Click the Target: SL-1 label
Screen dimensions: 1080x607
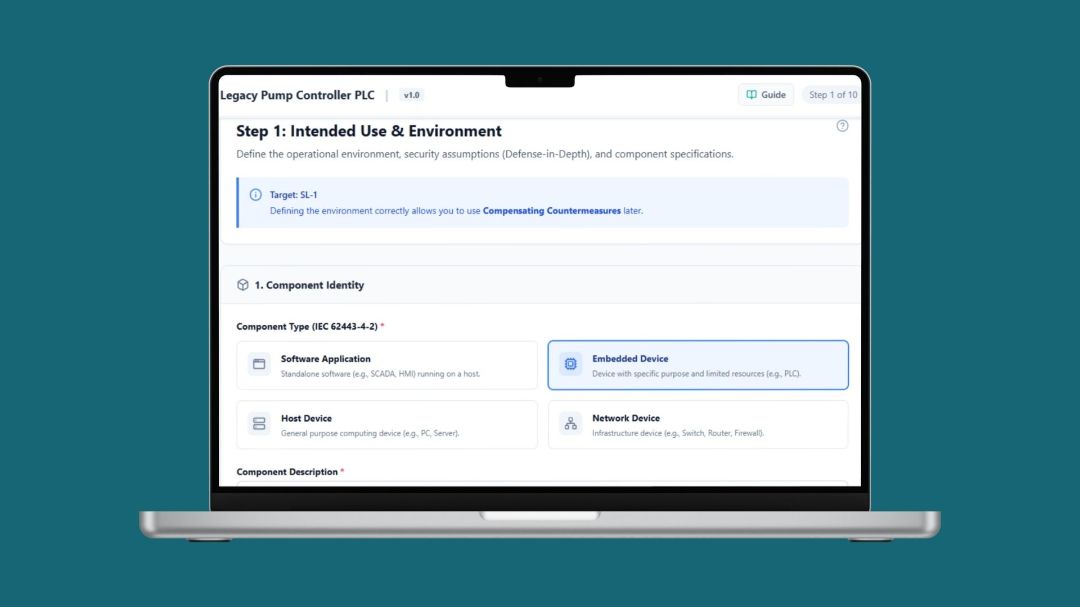[293, 195]
